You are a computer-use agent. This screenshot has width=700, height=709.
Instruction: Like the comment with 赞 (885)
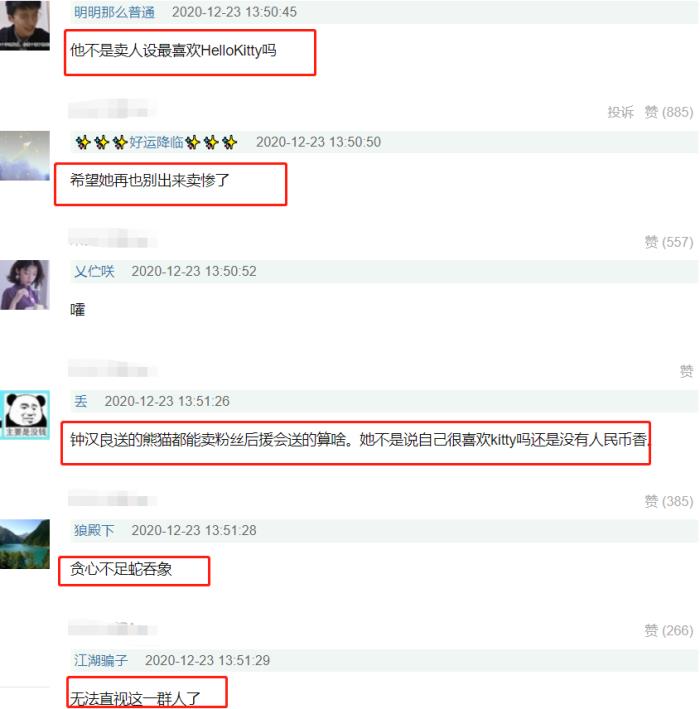(669, 112)
